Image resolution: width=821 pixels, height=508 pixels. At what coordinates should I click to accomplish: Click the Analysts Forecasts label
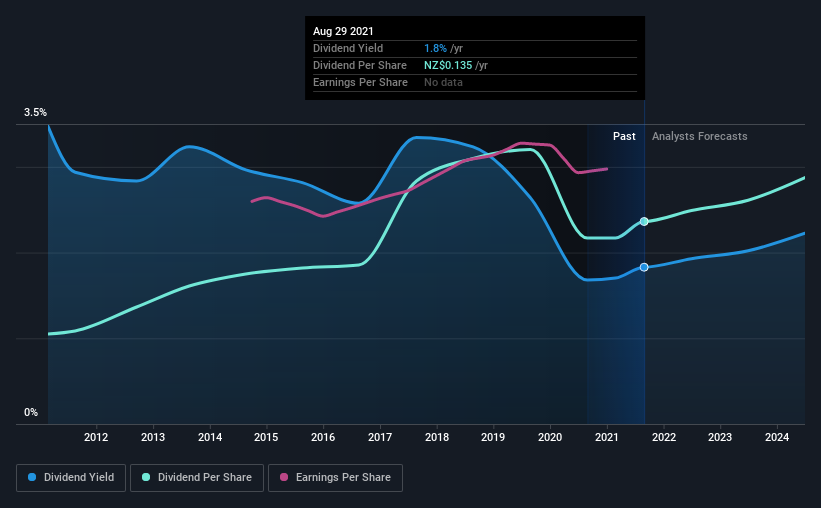click(x=700, y=136)
